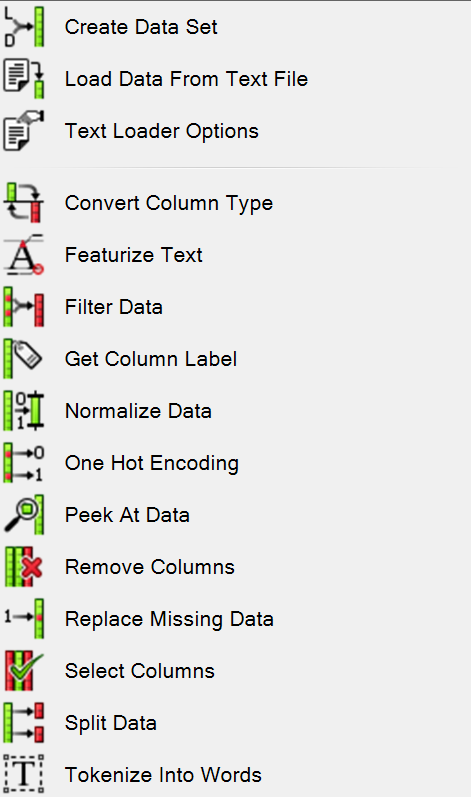Click the Select Columns checkmark icon
The image size is (471, 797).
coord(23,670)
